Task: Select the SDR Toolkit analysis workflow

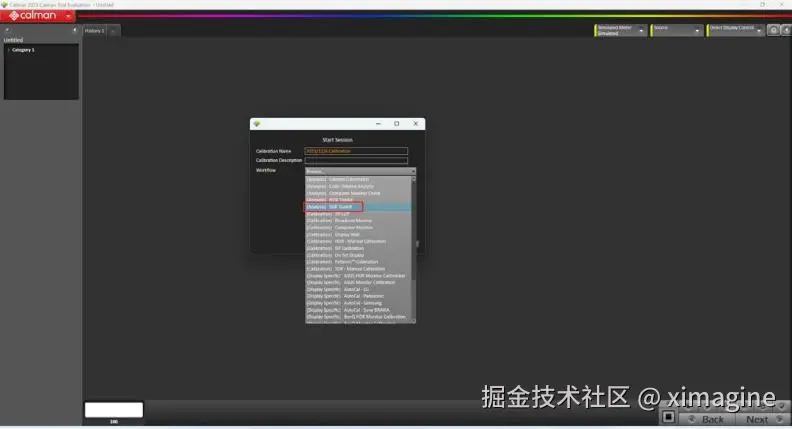Action: 359,207
